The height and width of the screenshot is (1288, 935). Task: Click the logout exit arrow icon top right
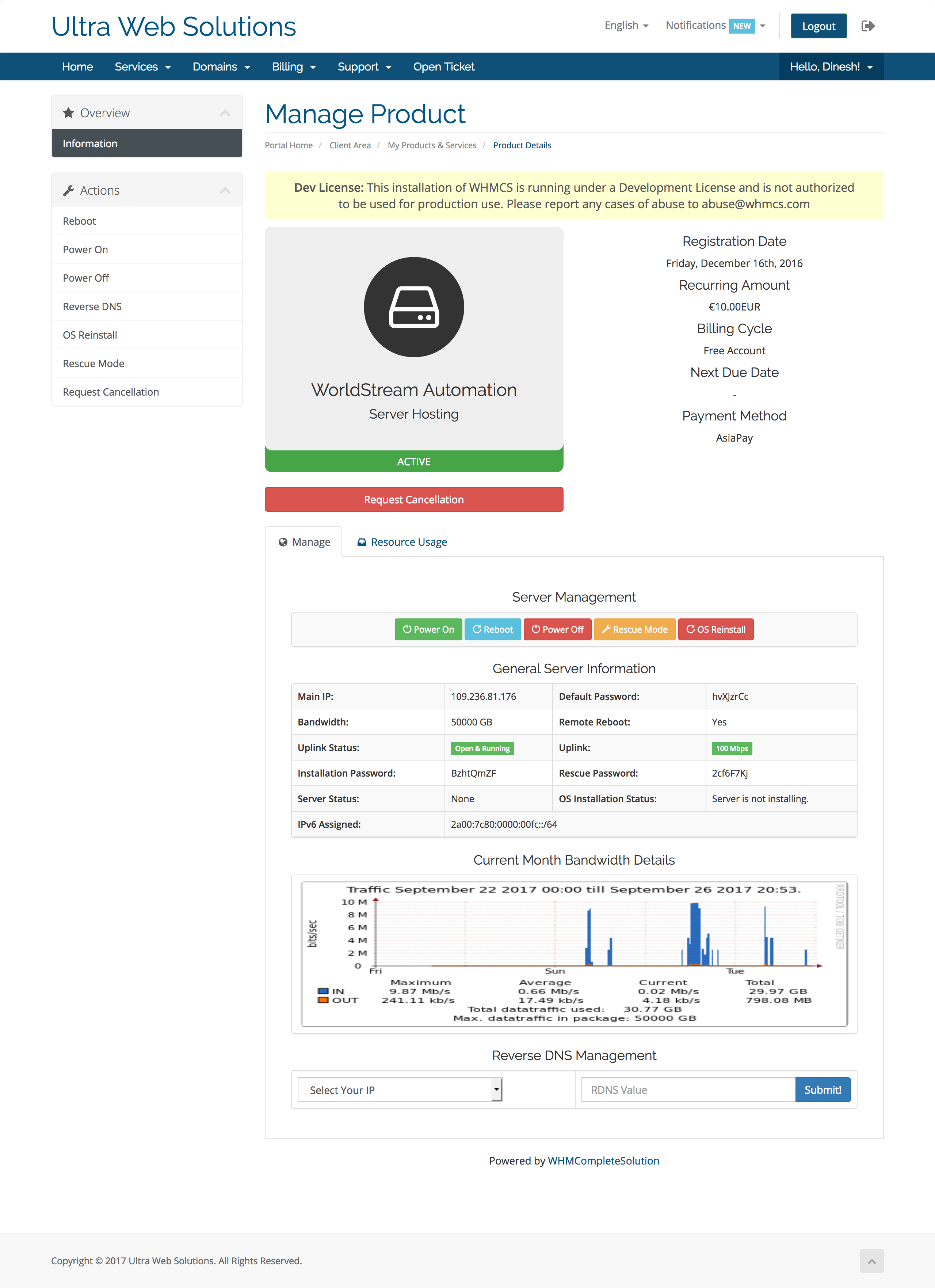coord(868,26)
